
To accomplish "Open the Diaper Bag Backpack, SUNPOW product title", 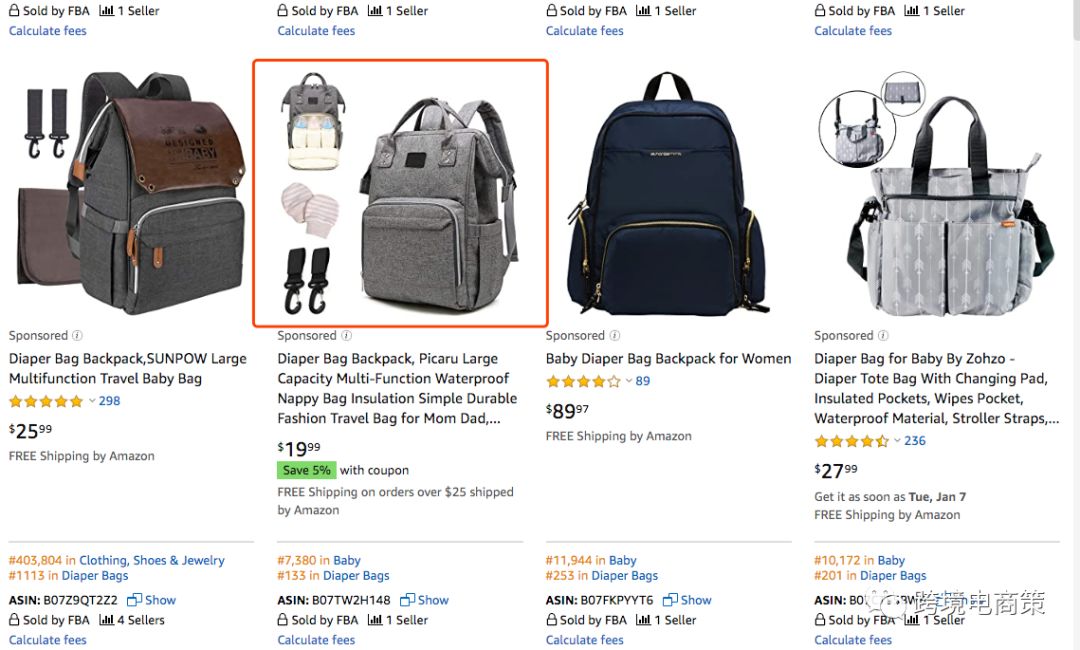I will coord(127,368).
